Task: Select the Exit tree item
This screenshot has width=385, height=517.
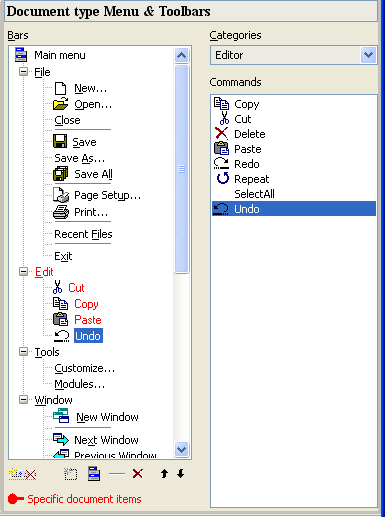Action: pos(63,256)
